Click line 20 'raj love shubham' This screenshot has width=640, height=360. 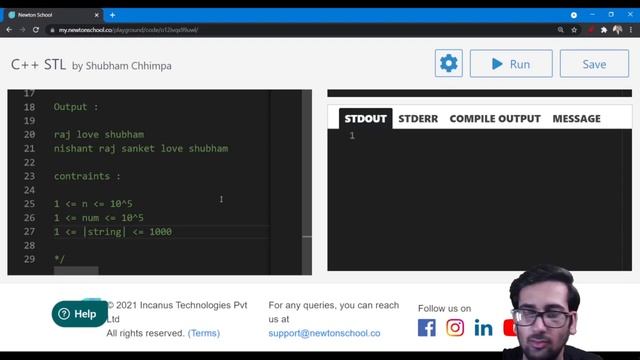click(99, 135)
